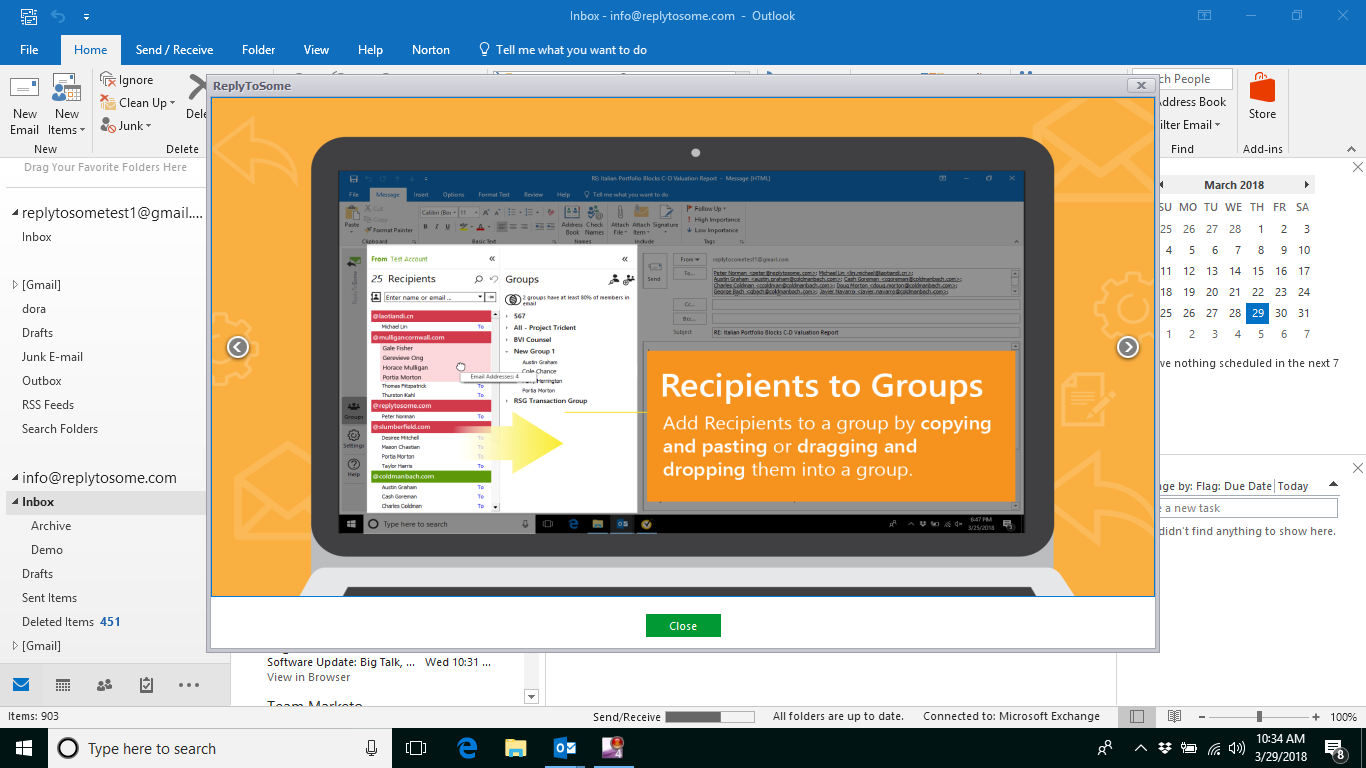1366x768 pixels.
Task: Open Customize Quick Access Toolbar dropdown
Action: [x=87, y=17]
